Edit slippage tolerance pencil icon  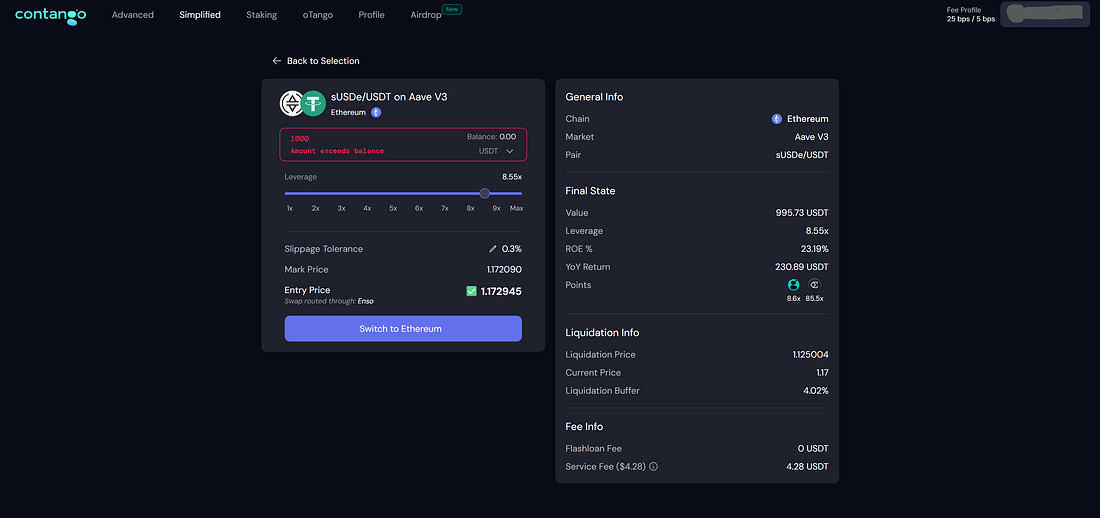pos(493,249)
